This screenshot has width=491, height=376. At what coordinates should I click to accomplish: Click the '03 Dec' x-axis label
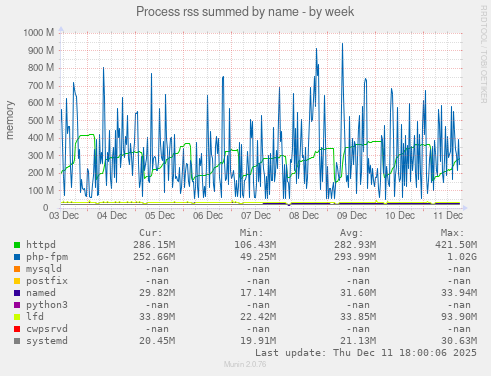(64, 215)
